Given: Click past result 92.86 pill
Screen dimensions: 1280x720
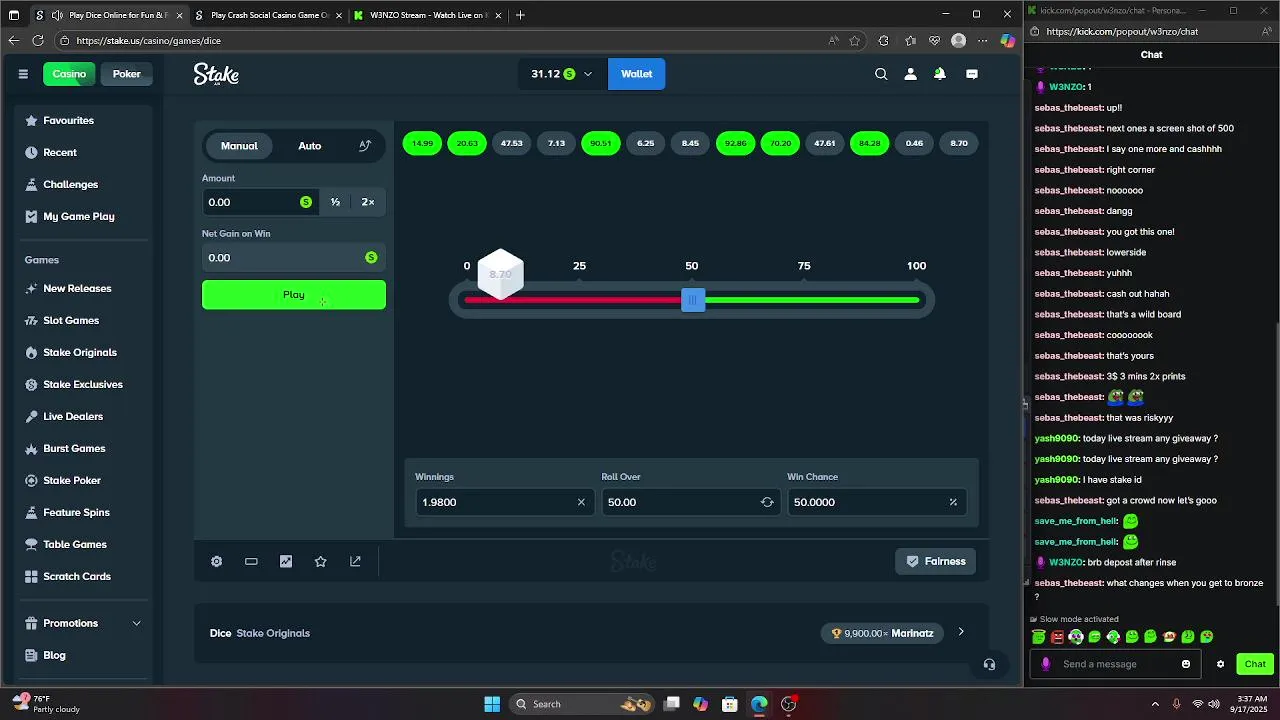Looking at the screenshot, I should point(735,143).
